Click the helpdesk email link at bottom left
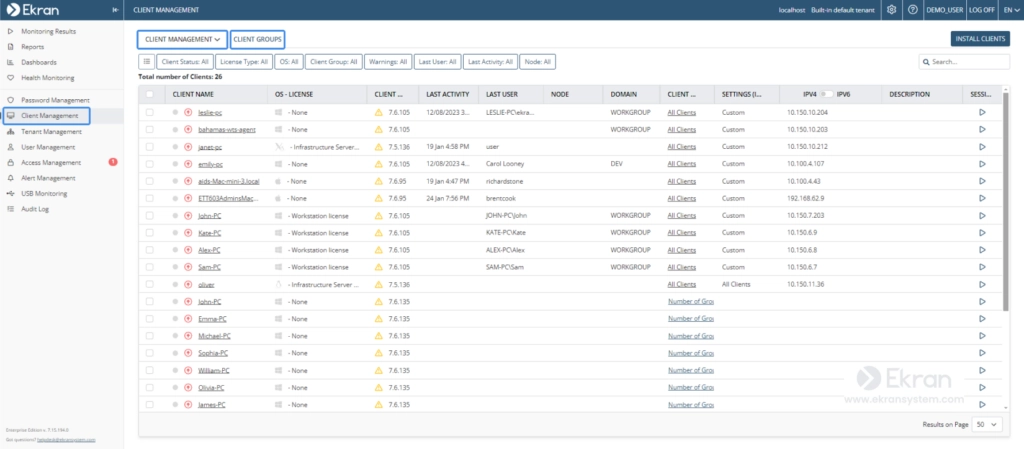Viewport: 1024px width, 449px height. coord(66,440)
